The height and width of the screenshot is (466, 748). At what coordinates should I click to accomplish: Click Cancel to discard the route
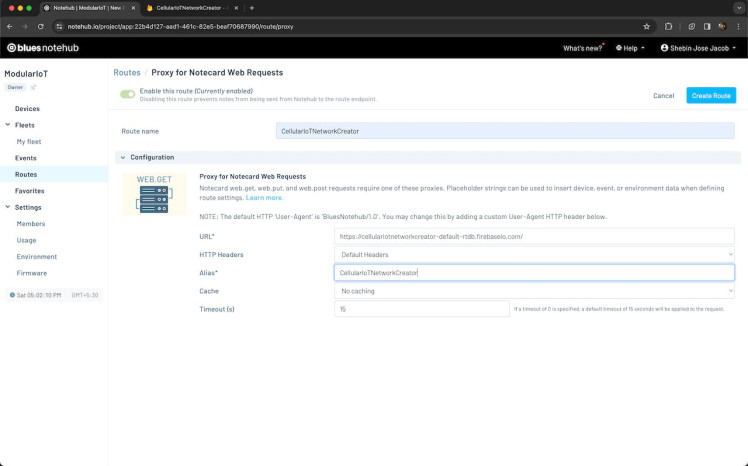tap(664, 96)
